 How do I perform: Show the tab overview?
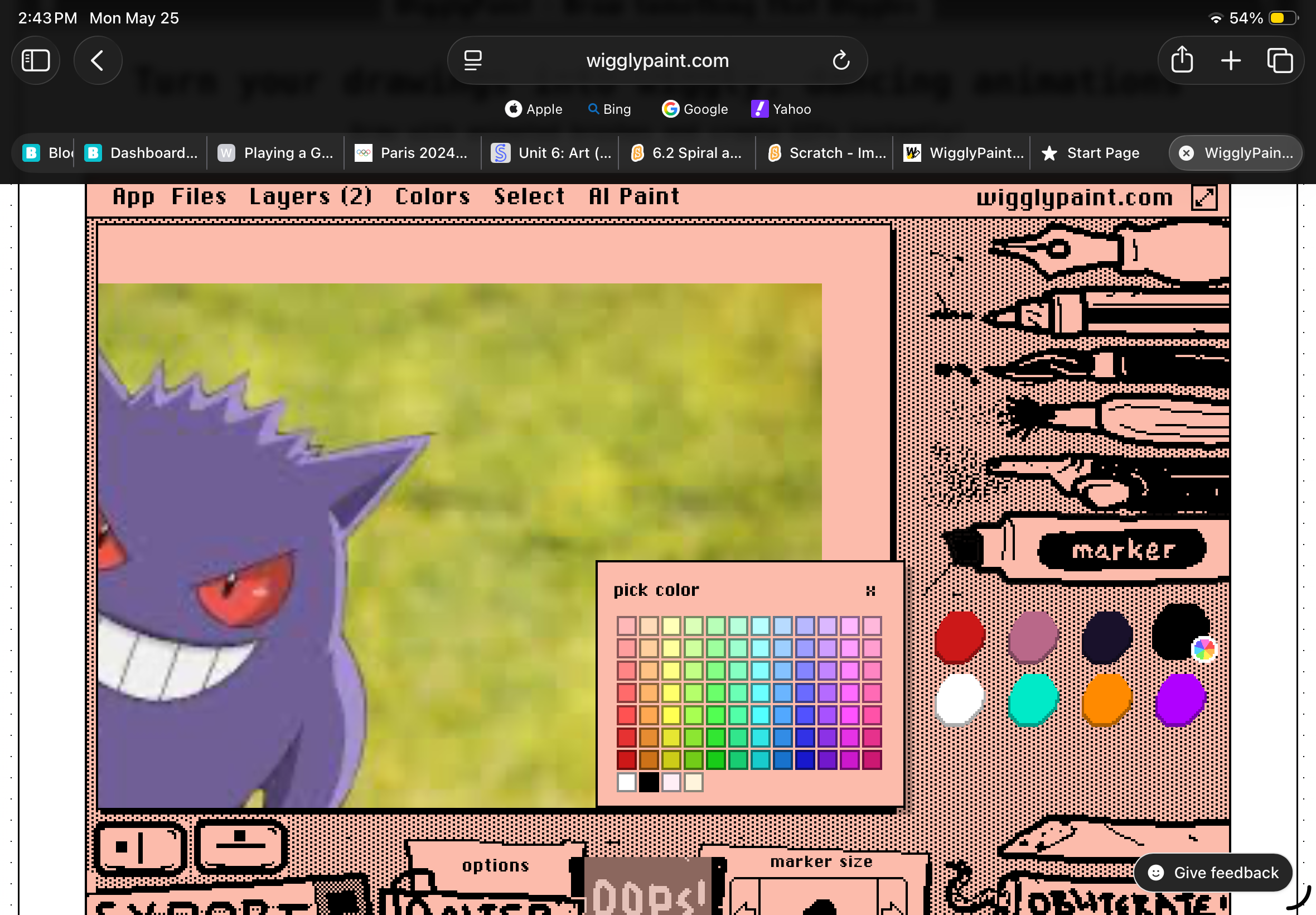point(1279,60)
